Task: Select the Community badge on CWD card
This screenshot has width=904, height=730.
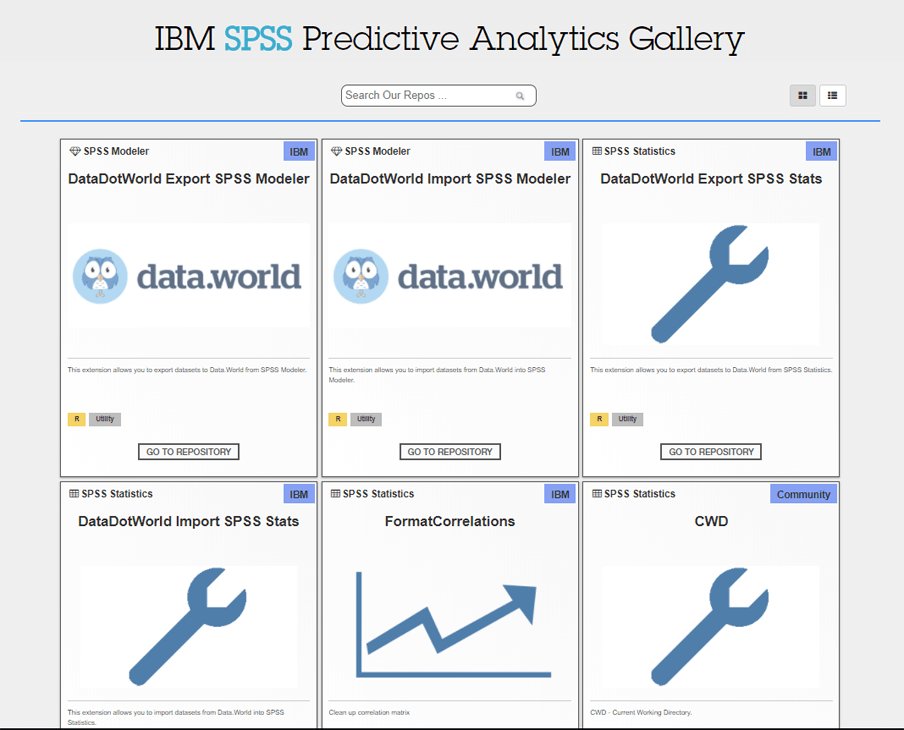Action: [x=803, y=494]
